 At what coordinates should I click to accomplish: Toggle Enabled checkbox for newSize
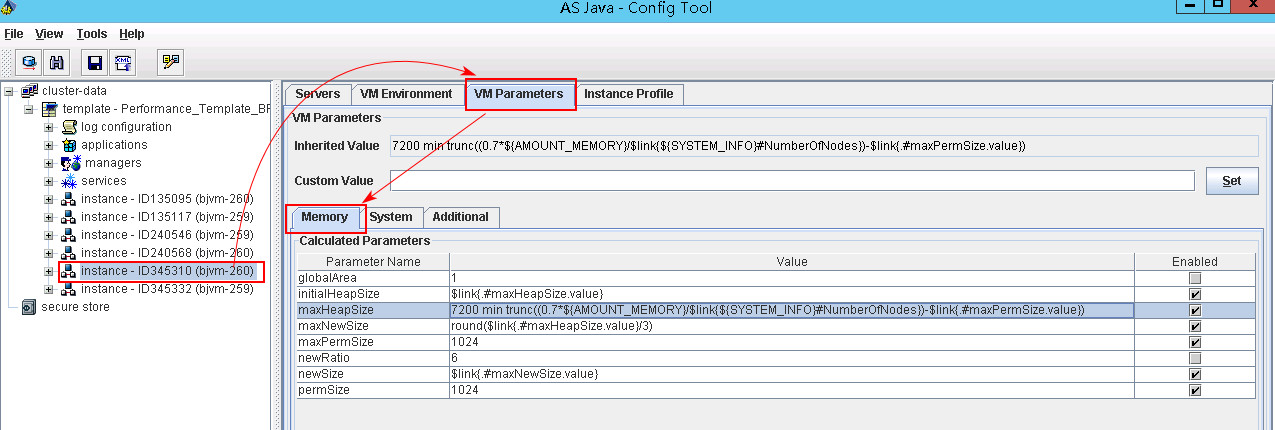click(1195, 374)
